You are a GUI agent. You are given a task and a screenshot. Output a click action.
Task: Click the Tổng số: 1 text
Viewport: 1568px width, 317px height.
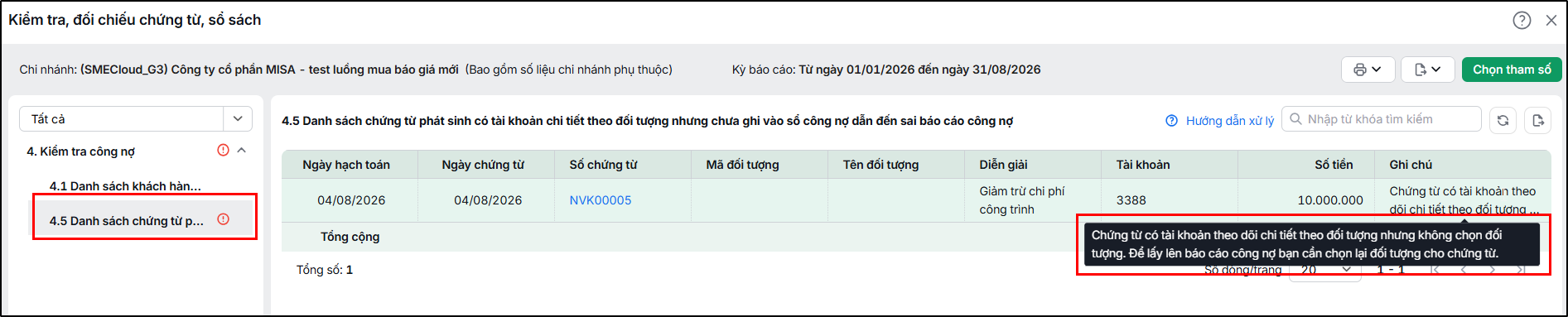(x=325, y=270)
